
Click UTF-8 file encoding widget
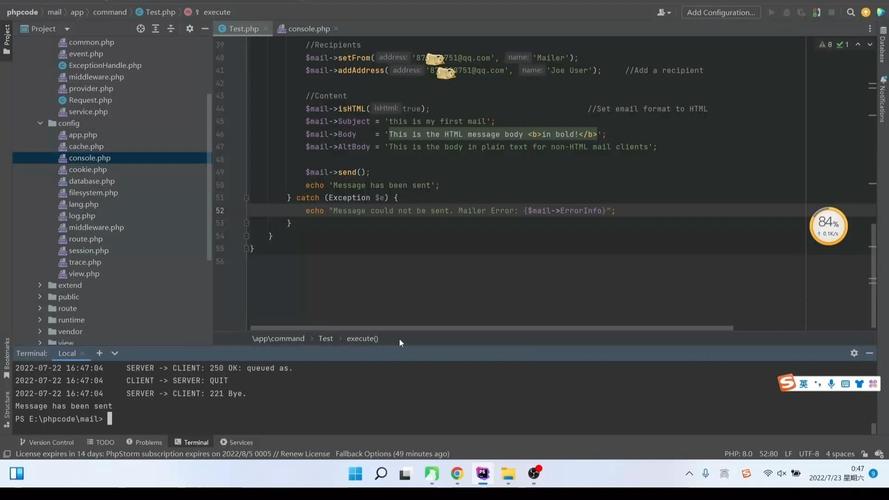click(809, 454)
